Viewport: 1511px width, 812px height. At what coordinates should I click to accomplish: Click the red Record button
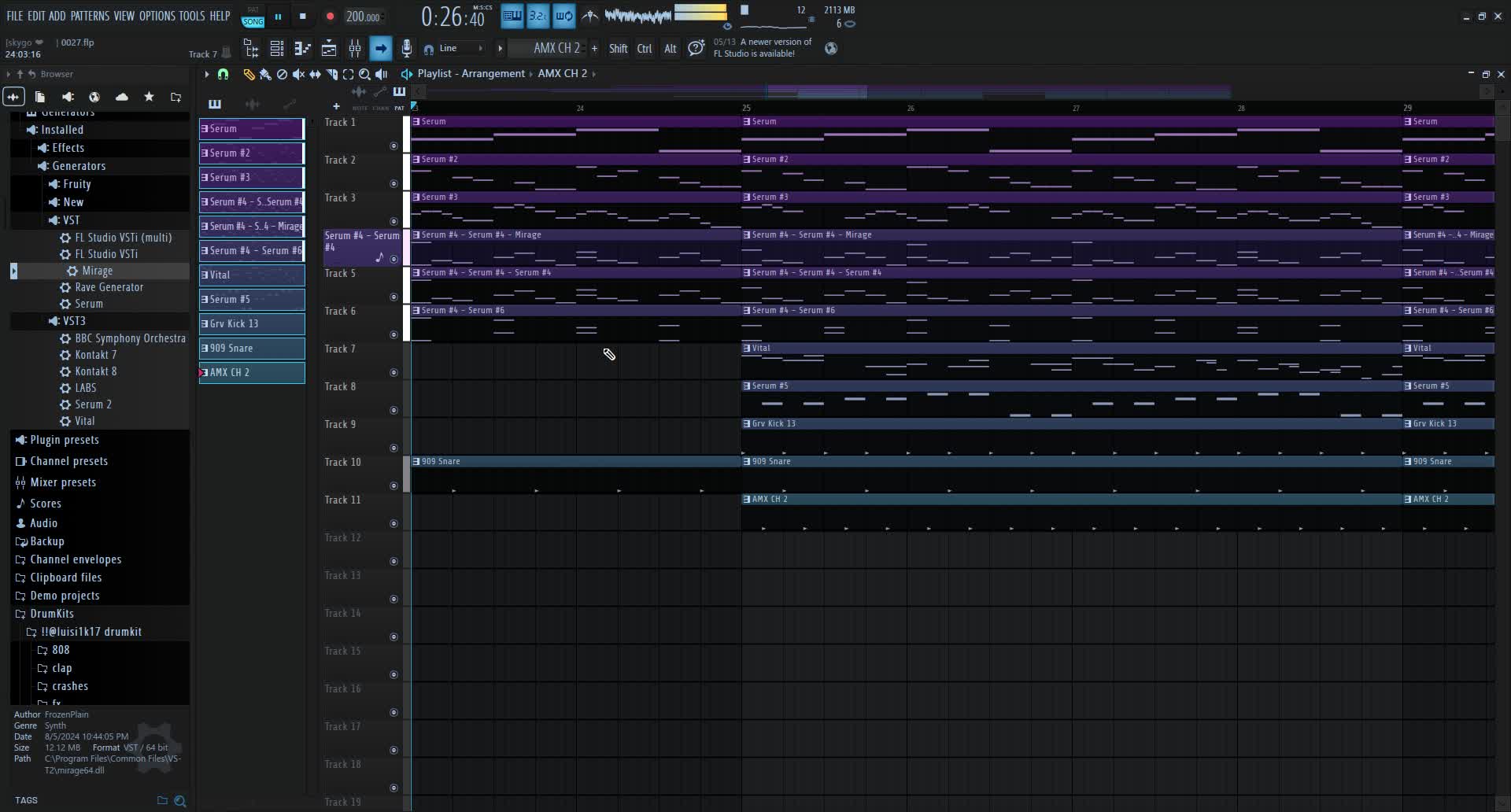[330, 17]
